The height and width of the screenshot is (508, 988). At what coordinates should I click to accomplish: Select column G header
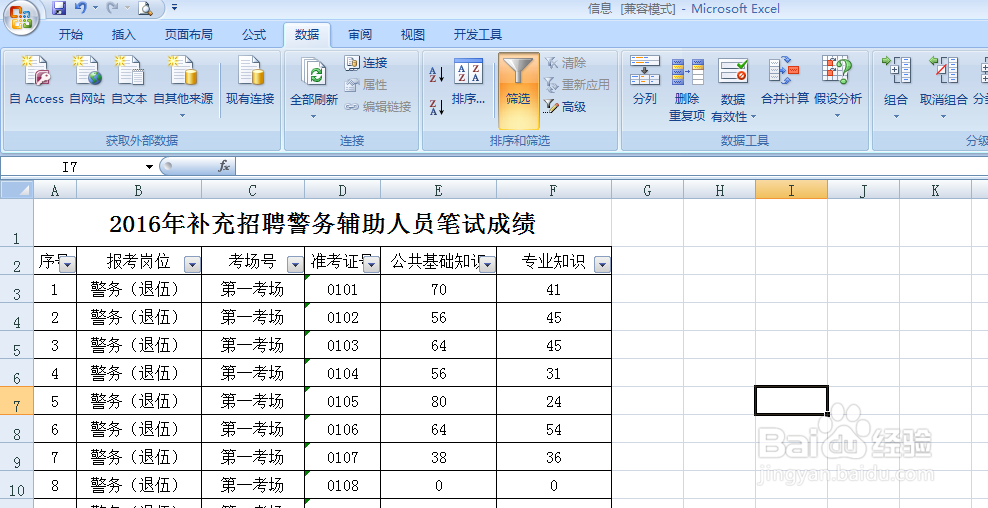click(647, 190)
